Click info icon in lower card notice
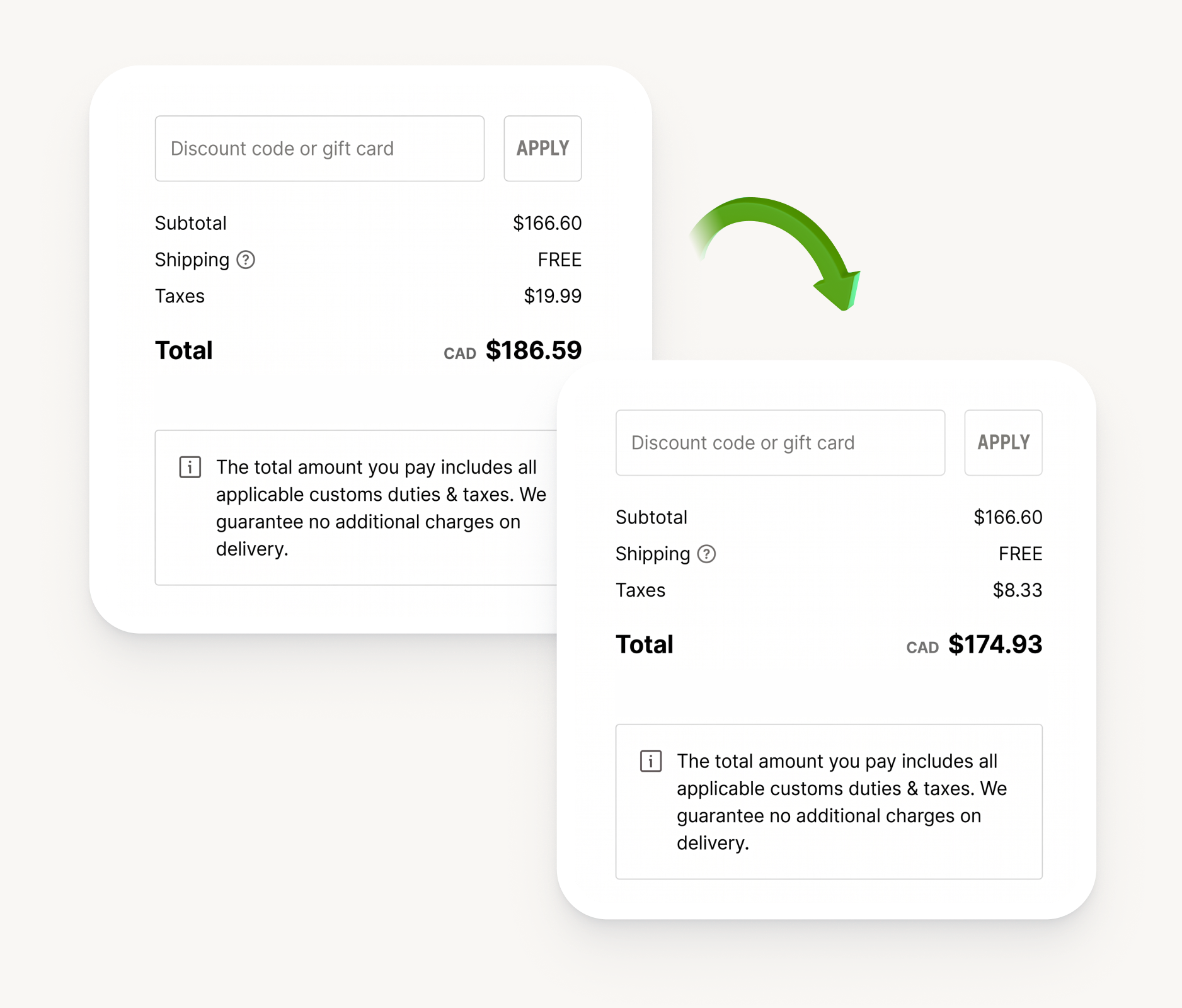This screenshot has width=1182, height=1008. click(650, 761)
